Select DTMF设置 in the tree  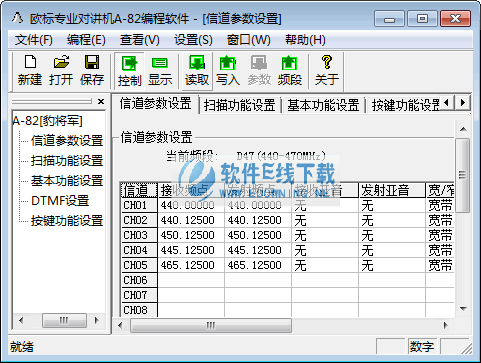pos(60,201)
